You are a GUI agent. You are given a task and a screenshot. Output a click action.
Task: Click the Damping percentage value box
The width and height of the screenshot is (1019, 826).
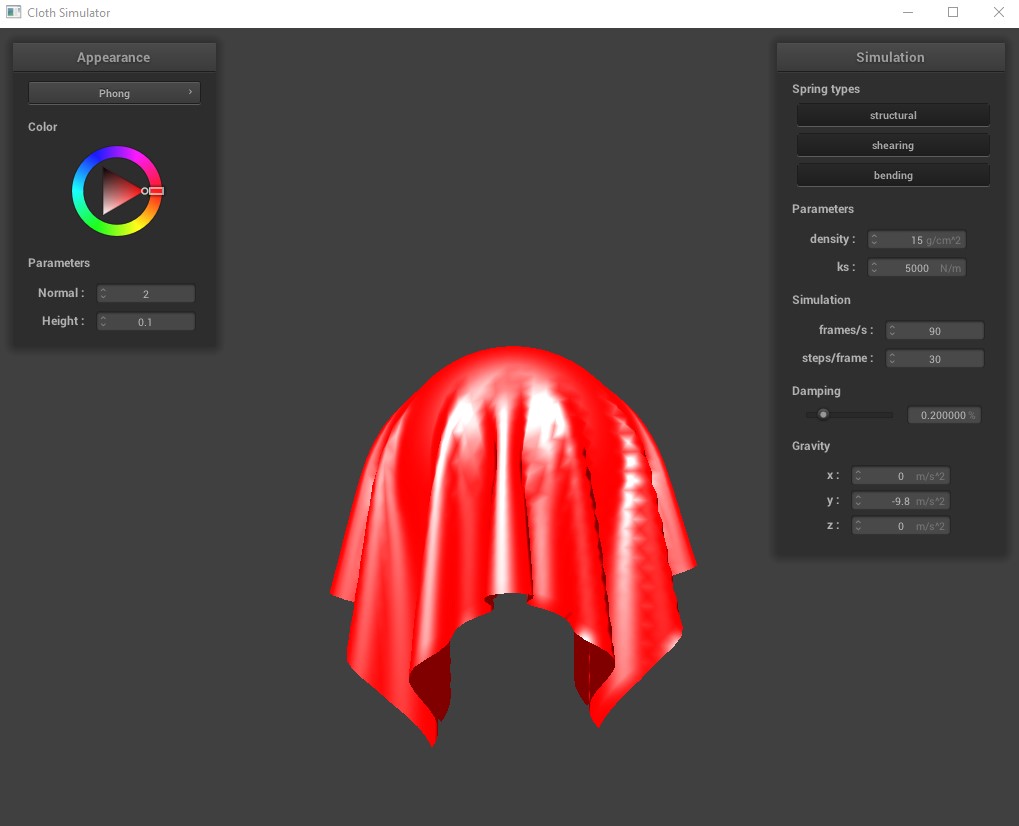point(944,415)
